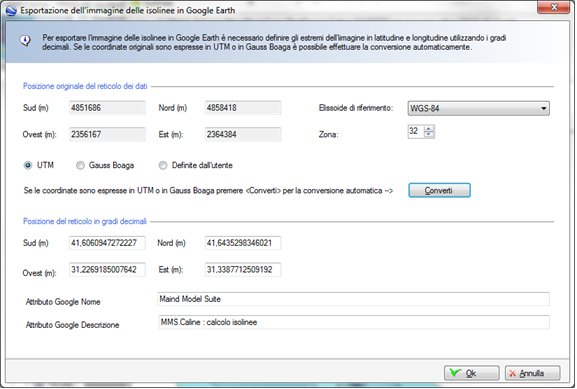Click the decimal Nord field 41,6435298346021
The height and width of the screenshot is (389, 577).
pyautogui.click(x=243, y=243)
